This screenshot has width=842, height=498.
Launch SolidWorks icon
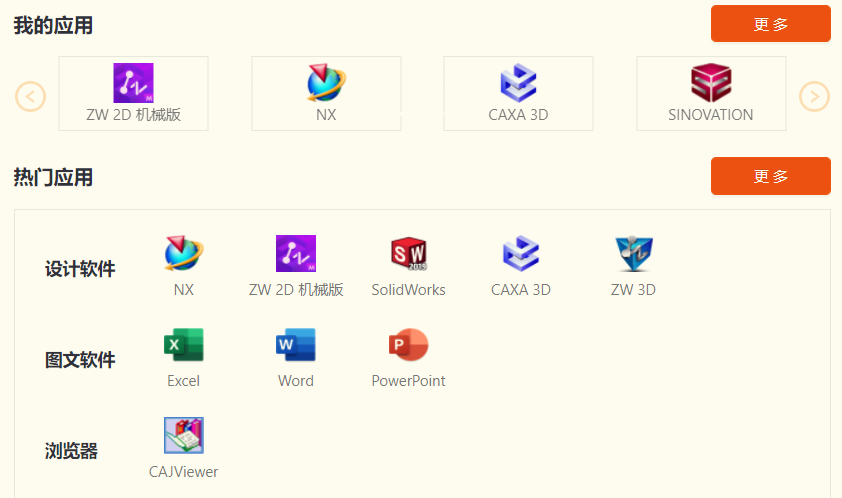(409, 253)
